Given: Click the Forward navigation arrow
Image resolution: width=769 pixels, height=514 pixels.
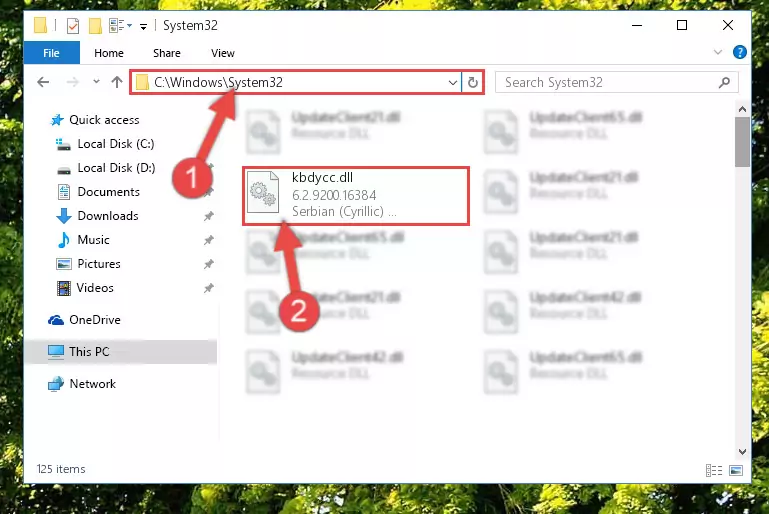Looking at the screenshot, I should click(73, 82).
